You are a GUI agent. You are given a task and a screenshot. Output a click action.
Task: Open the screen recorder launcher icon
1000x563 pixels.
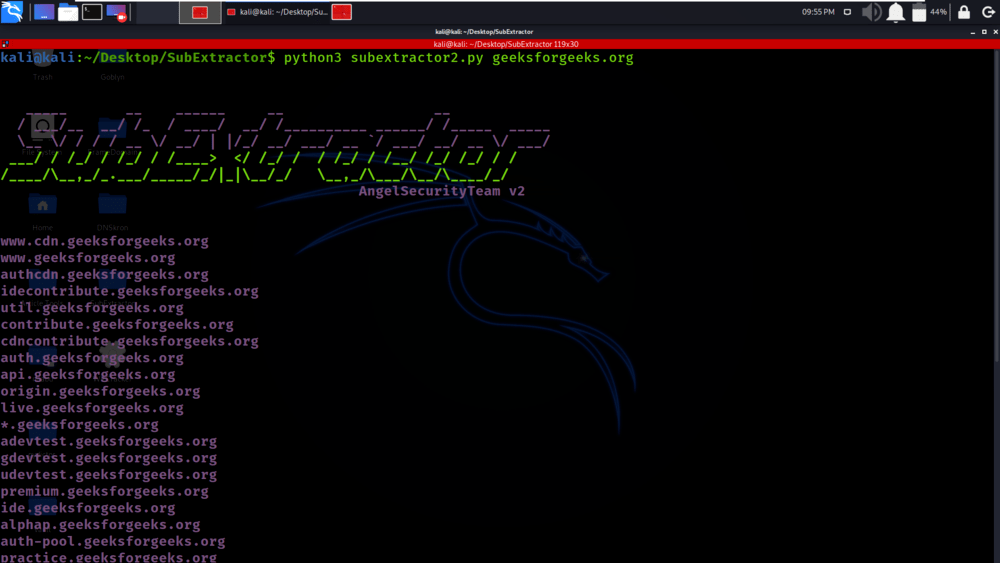(x=117, y=12)
